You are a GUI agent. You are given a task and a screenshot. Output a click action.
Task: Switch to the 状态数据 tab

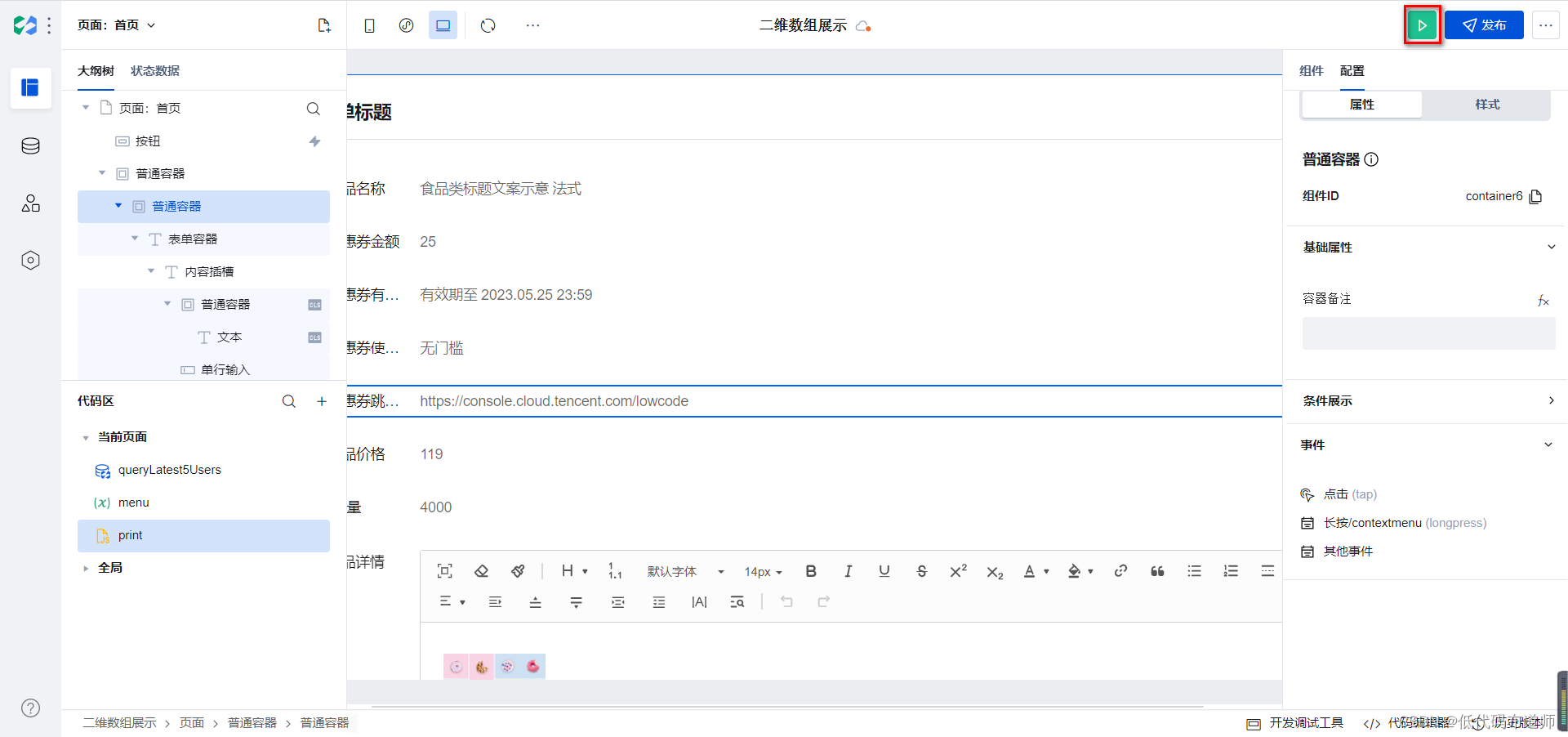coord(155,71)
